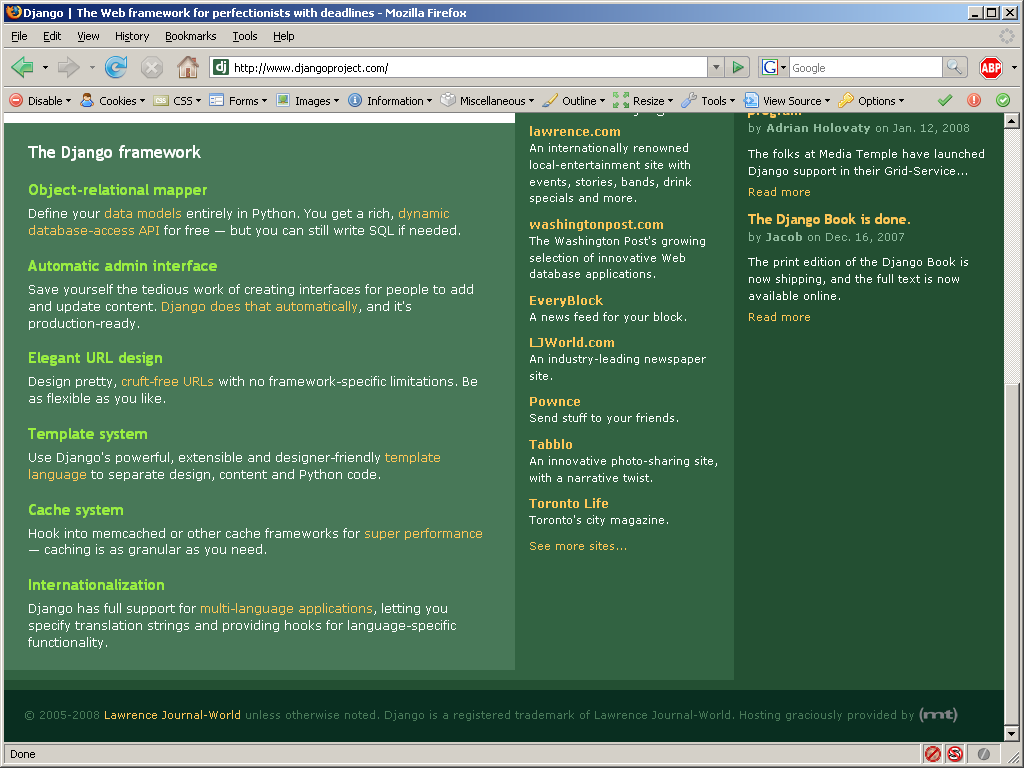Open the Bookmarks menu

click(x=191, y=36)
